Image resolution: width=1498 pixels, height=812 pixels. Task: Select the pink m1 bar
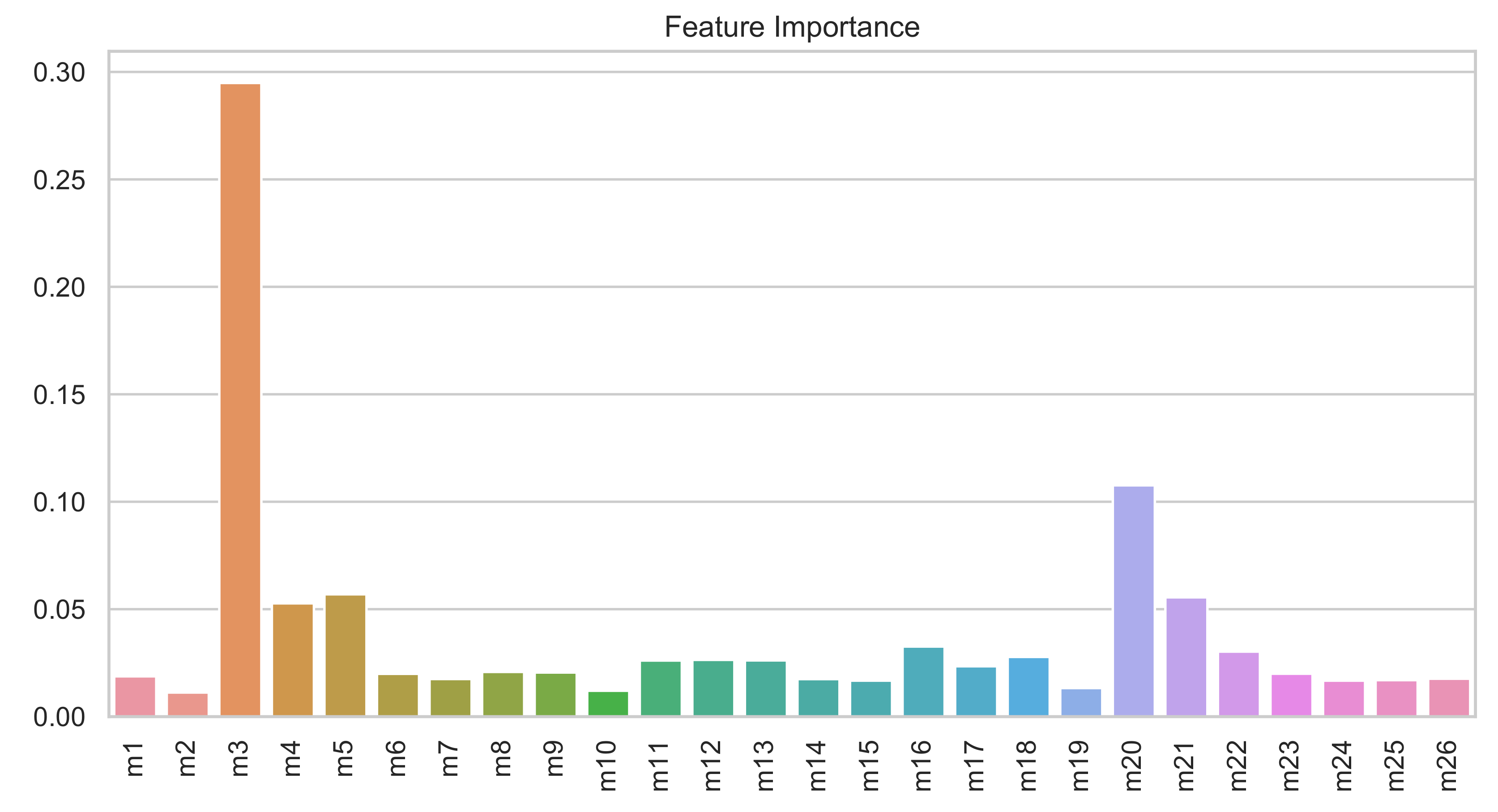[135, 696]
